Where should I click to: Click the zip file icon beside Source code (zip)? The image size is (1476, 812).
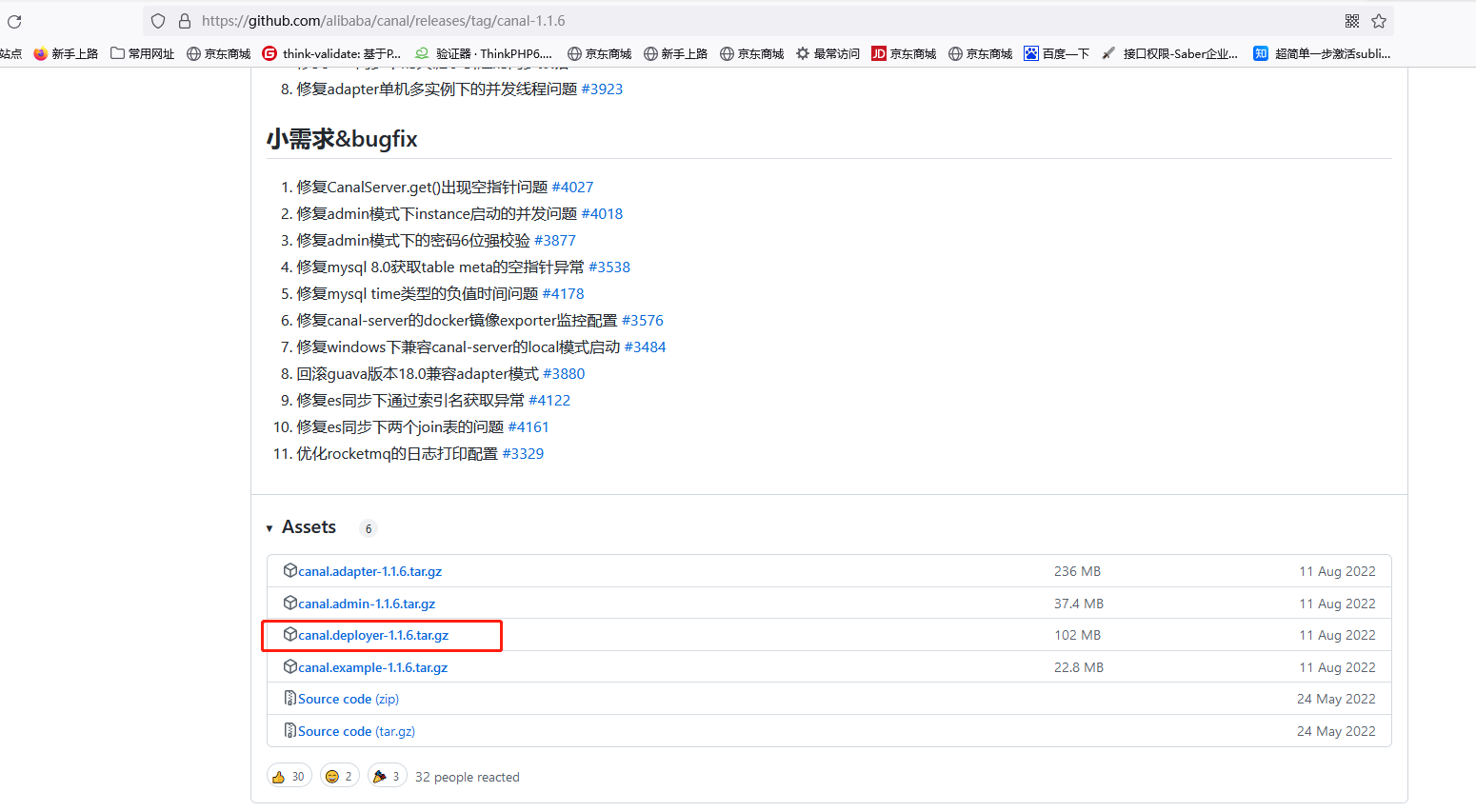click(290, 698)
